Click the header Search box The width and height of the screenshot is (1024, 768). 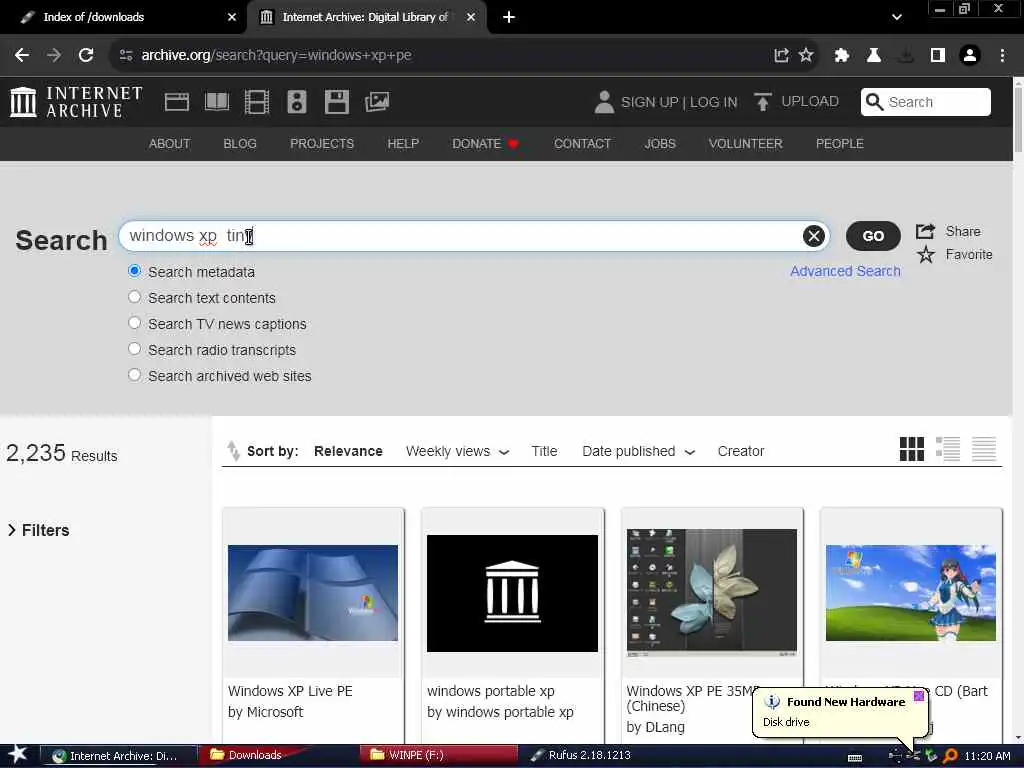925,102
